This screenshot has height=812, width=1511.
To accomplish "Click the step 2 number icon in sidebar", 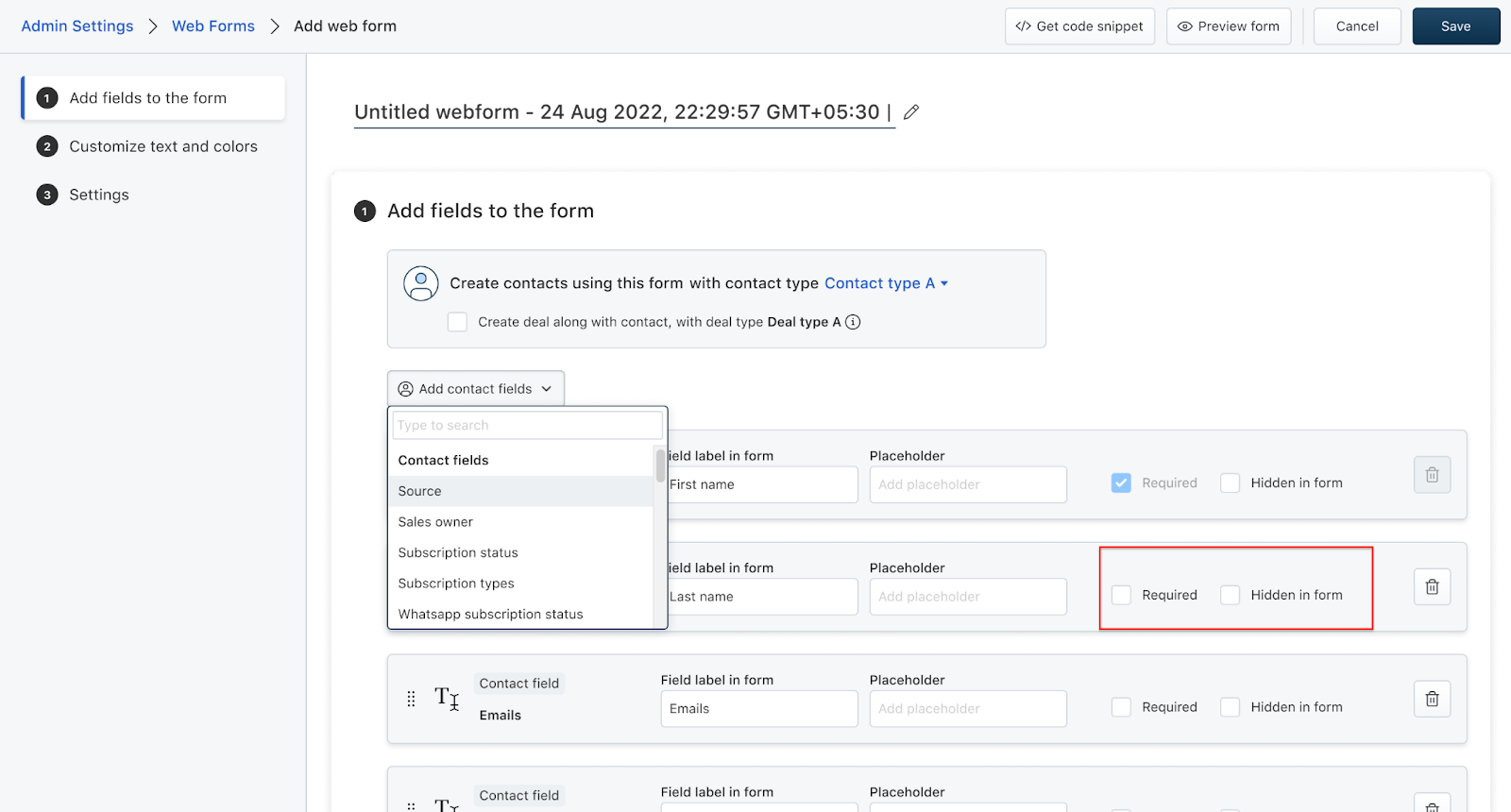I will [x=47, y=146].
